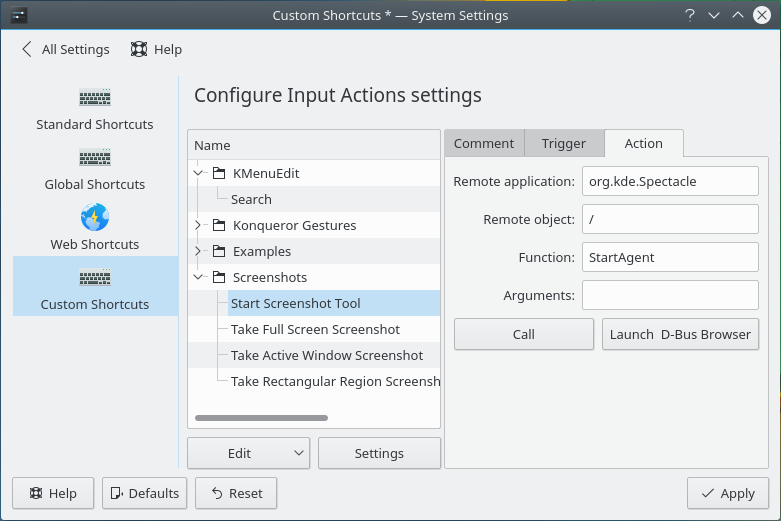Collapse the KMenuEdit tree group
Screen dimensions: 781x521
(198, 173)
